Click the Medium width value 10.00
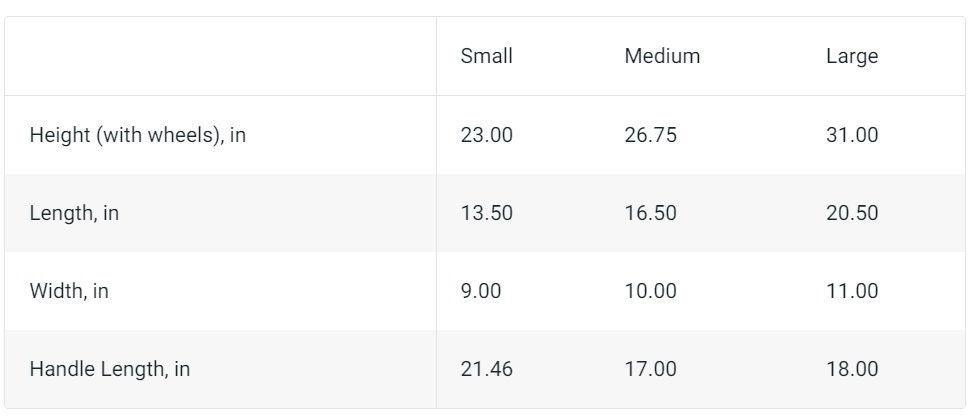This screenshot has width=969, height=418. (650, 291)
